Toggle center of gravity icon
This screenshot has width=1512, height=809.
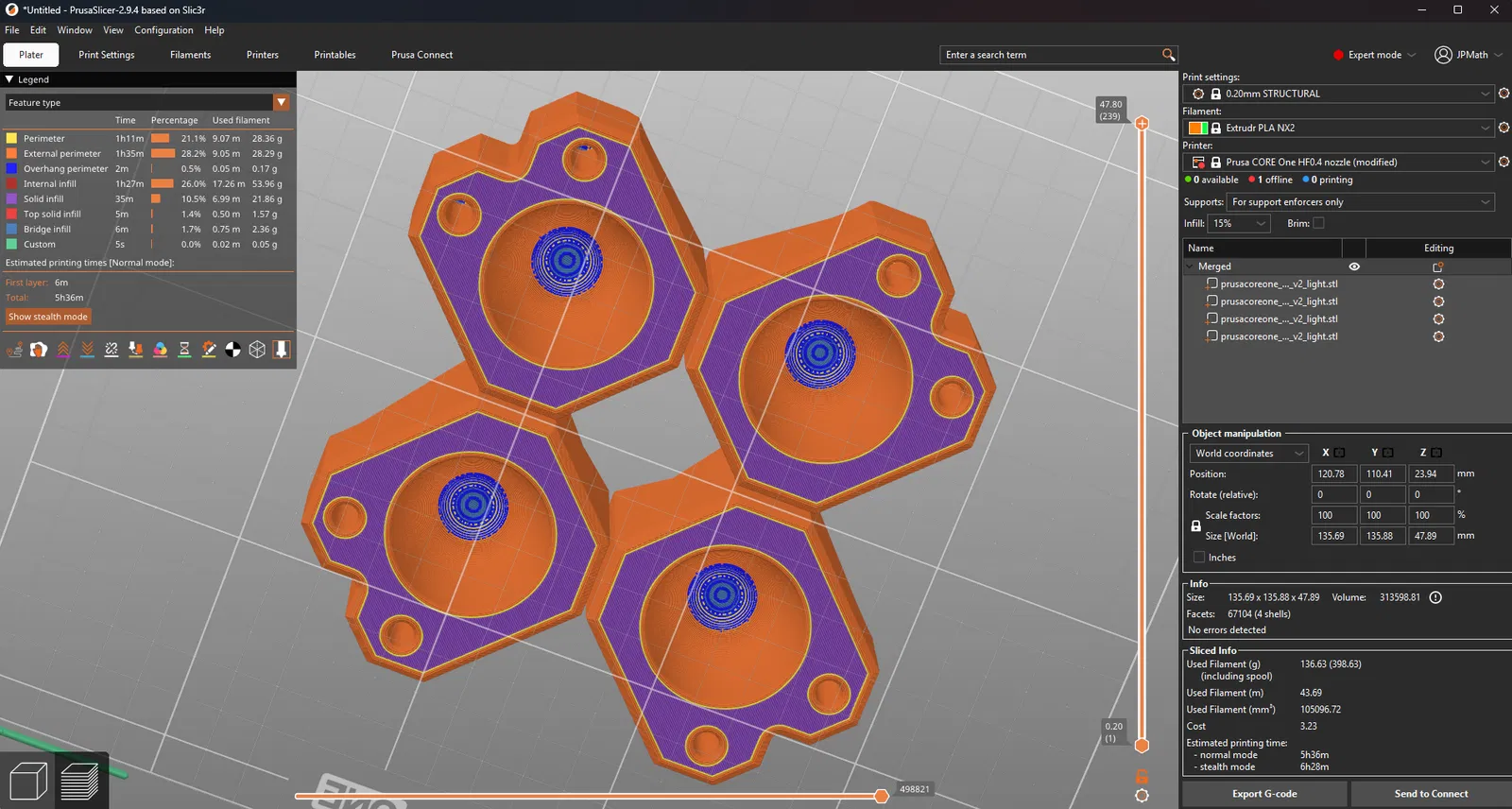pyautogui.click(x=233, y=350)
